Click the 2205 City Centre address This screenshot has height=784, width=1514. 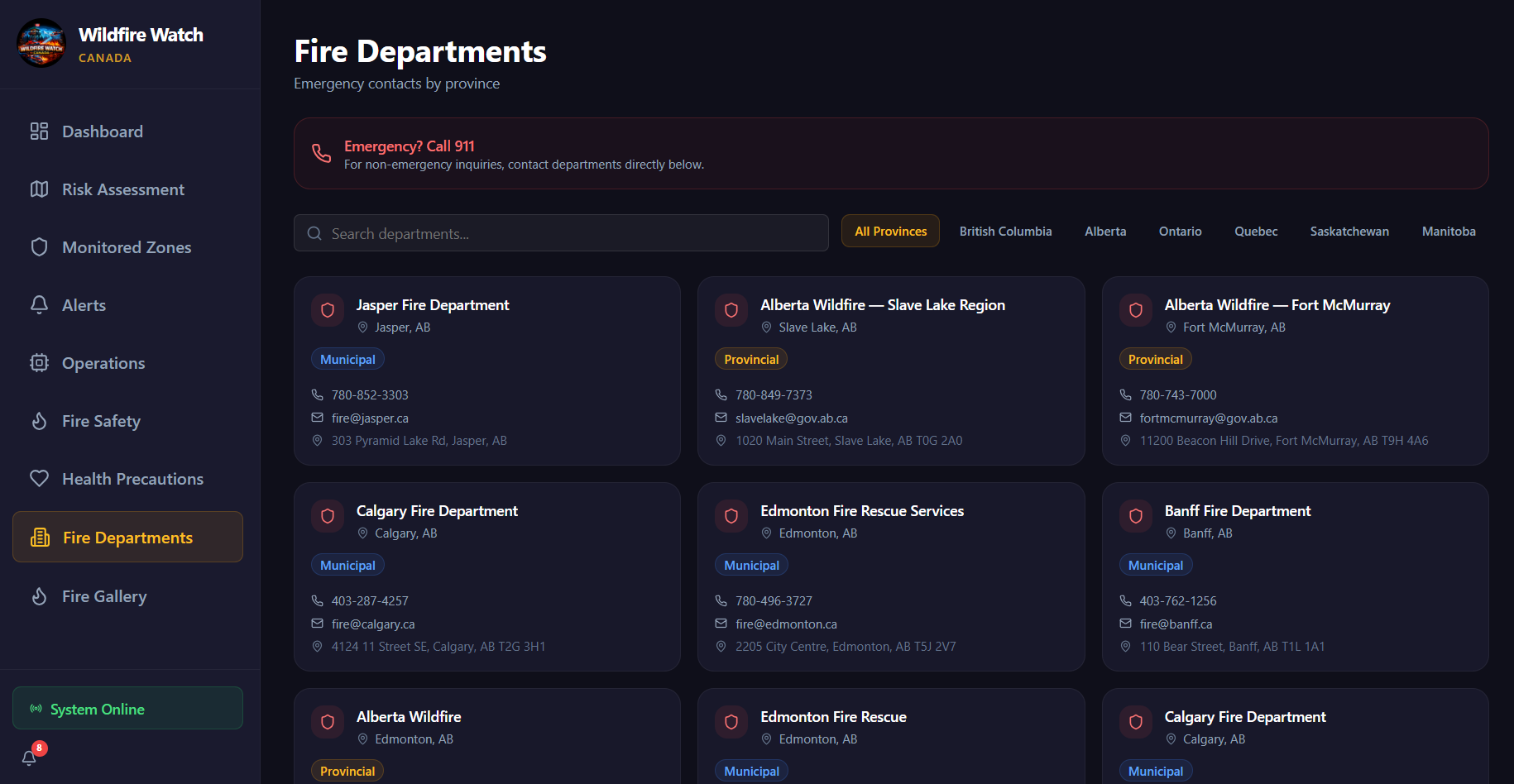[846, 647]
